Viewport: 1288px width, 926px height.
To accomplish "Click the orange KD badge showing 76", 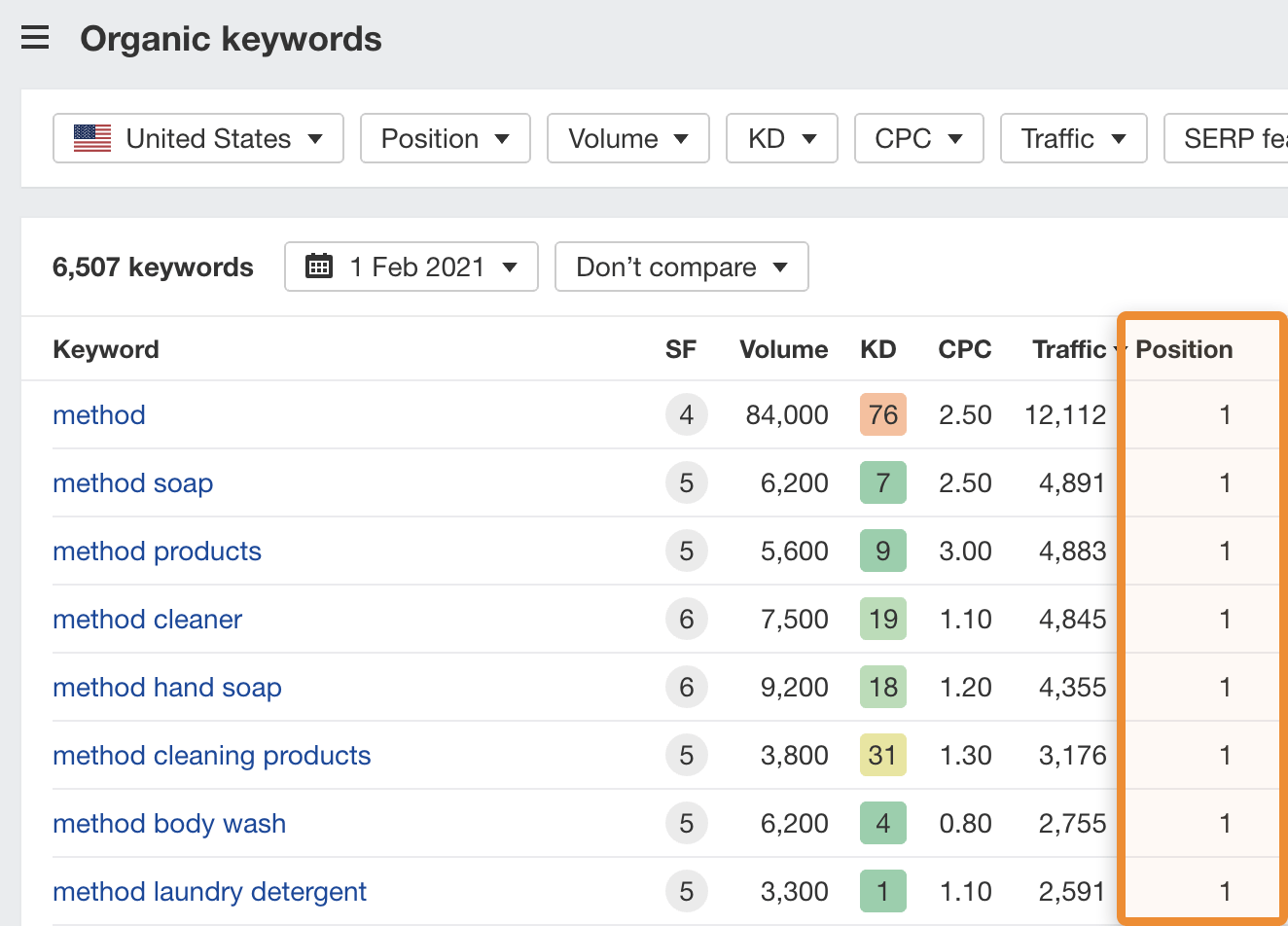I will click(x=881, y=414).
